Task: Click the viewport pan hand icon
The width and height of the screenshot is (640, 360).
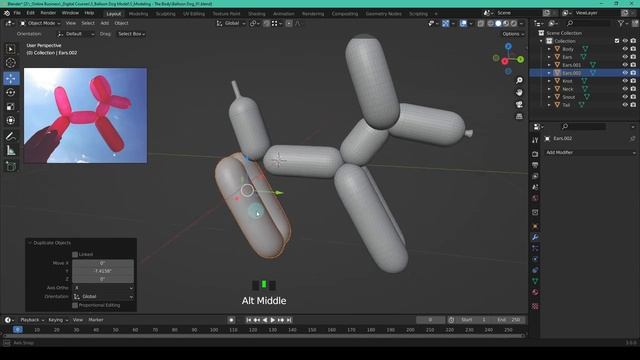Action: (x=519, y=93)
